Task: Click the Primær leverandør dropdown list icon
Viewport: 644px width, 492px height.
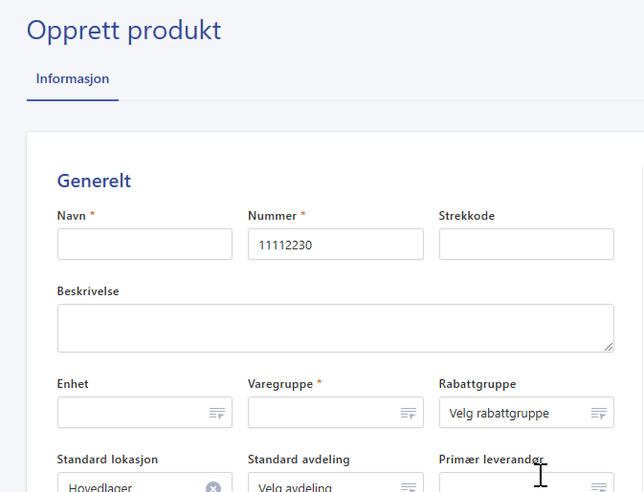Action: [598, 486]
